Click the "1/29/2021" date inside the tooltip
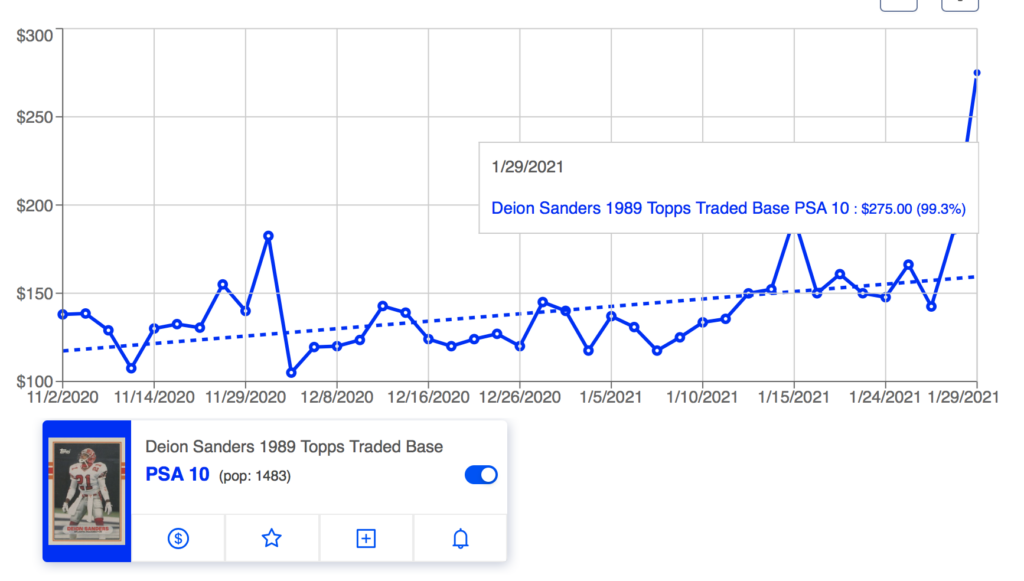The height and width of the screenshot is (581, 1024). coord(528,167)
